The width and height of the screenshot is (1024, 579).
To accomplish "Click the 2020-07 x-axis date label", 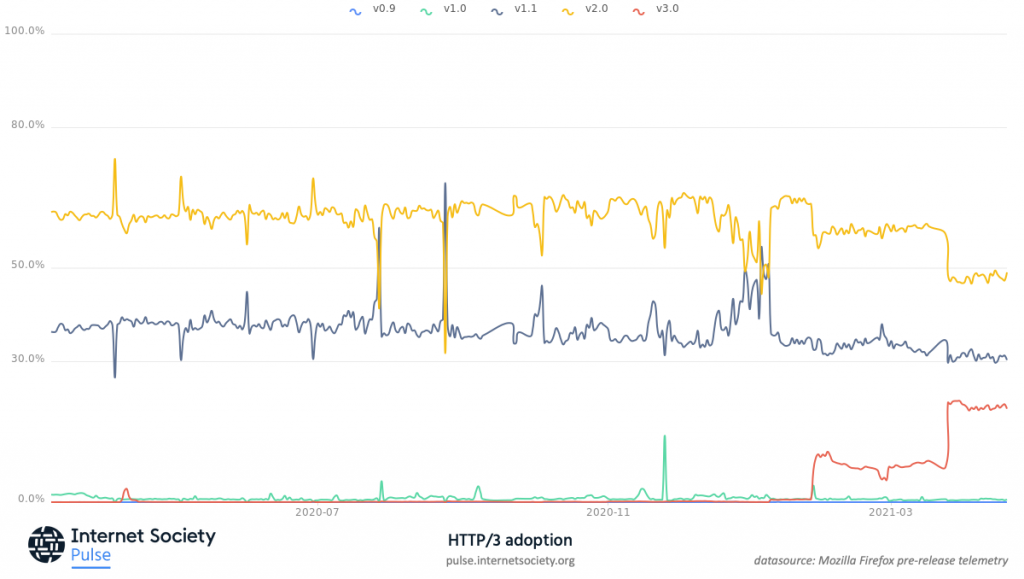I will [318, 512].
